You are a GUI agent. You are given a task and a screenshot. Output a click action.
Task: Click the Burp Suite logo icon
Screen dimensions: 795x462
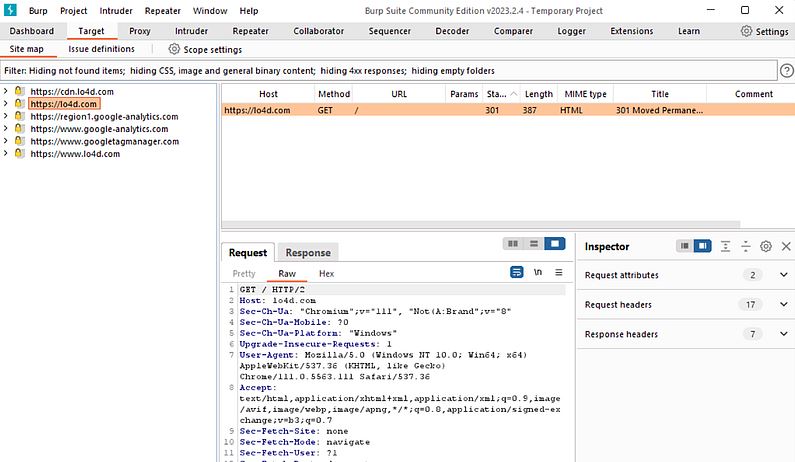(10, 10)
